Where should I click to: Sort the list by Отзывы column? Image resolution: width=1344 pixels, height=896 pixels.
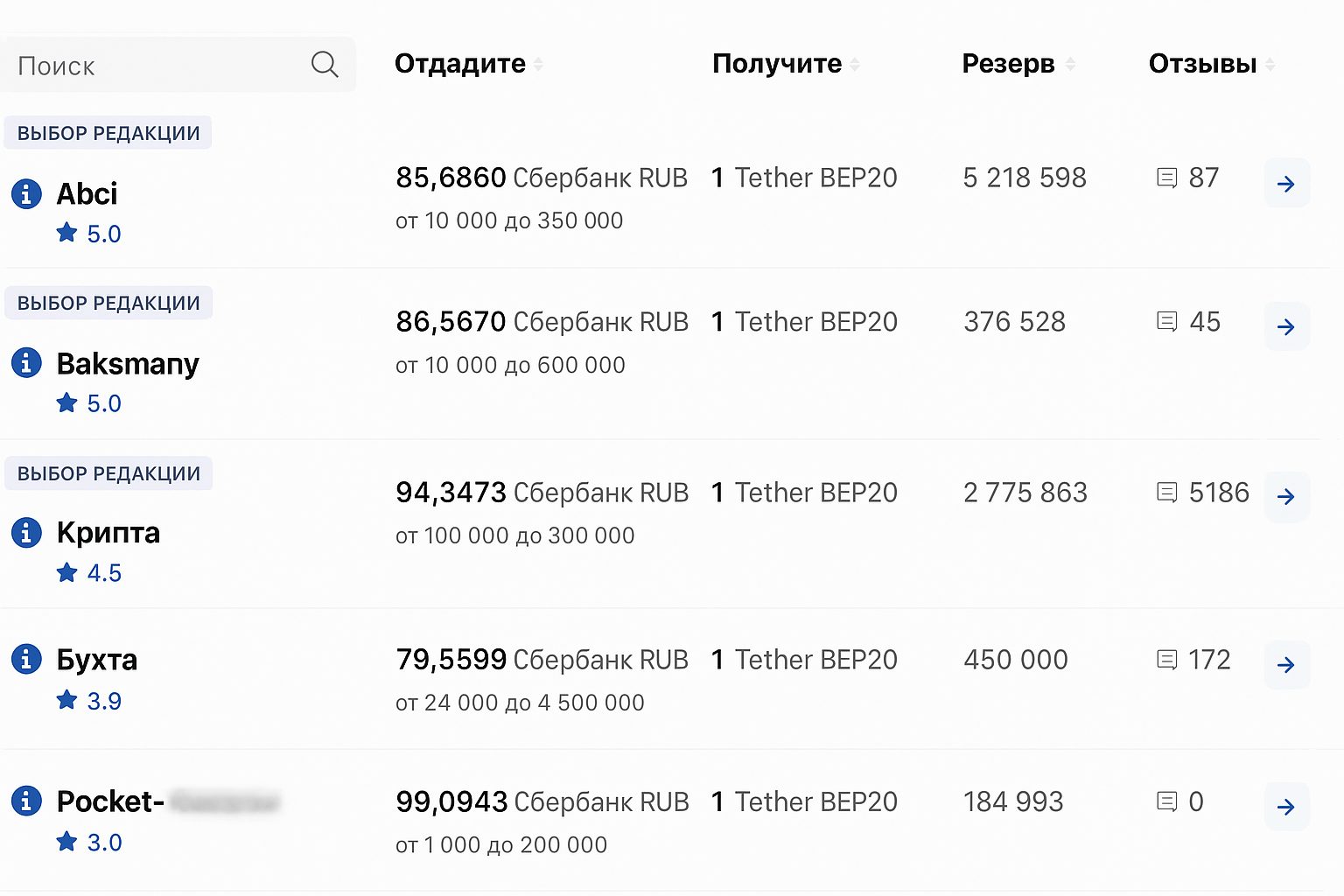coord(1212,64)
